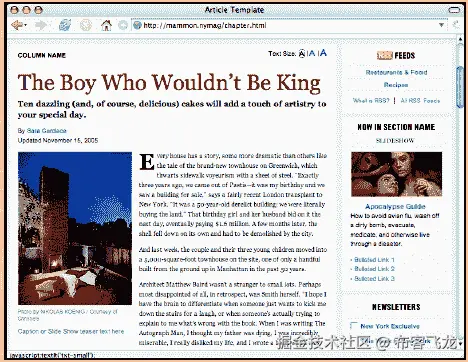Image resolution: width=468 pixels, height=362 pixels.
Task: Click the gray round button beside Home icon
Action: pos(123,25)
